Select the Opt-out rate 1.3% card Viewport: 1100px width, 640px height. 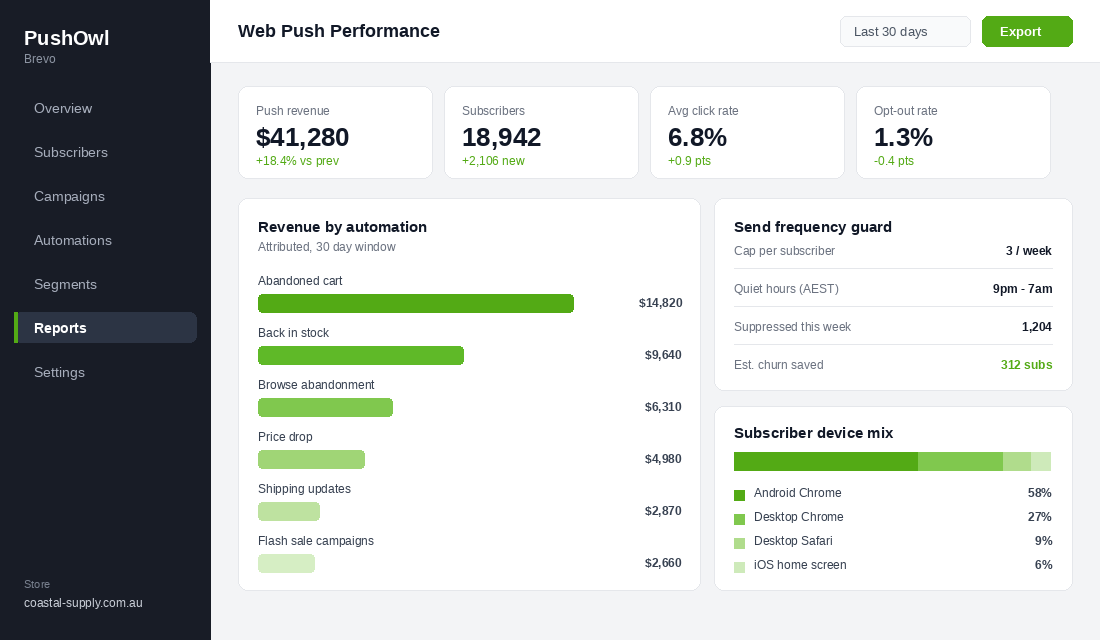(x=953, y=133)
